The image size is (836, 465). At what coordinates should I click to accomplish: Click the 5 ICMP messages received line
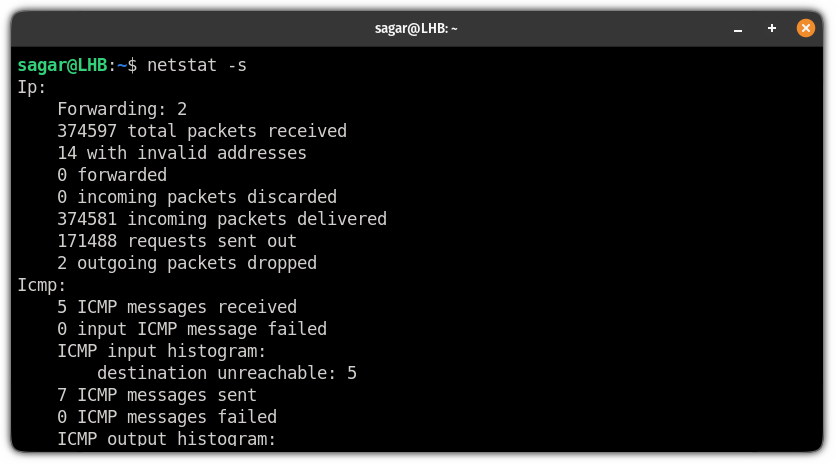tap(177, 307)
